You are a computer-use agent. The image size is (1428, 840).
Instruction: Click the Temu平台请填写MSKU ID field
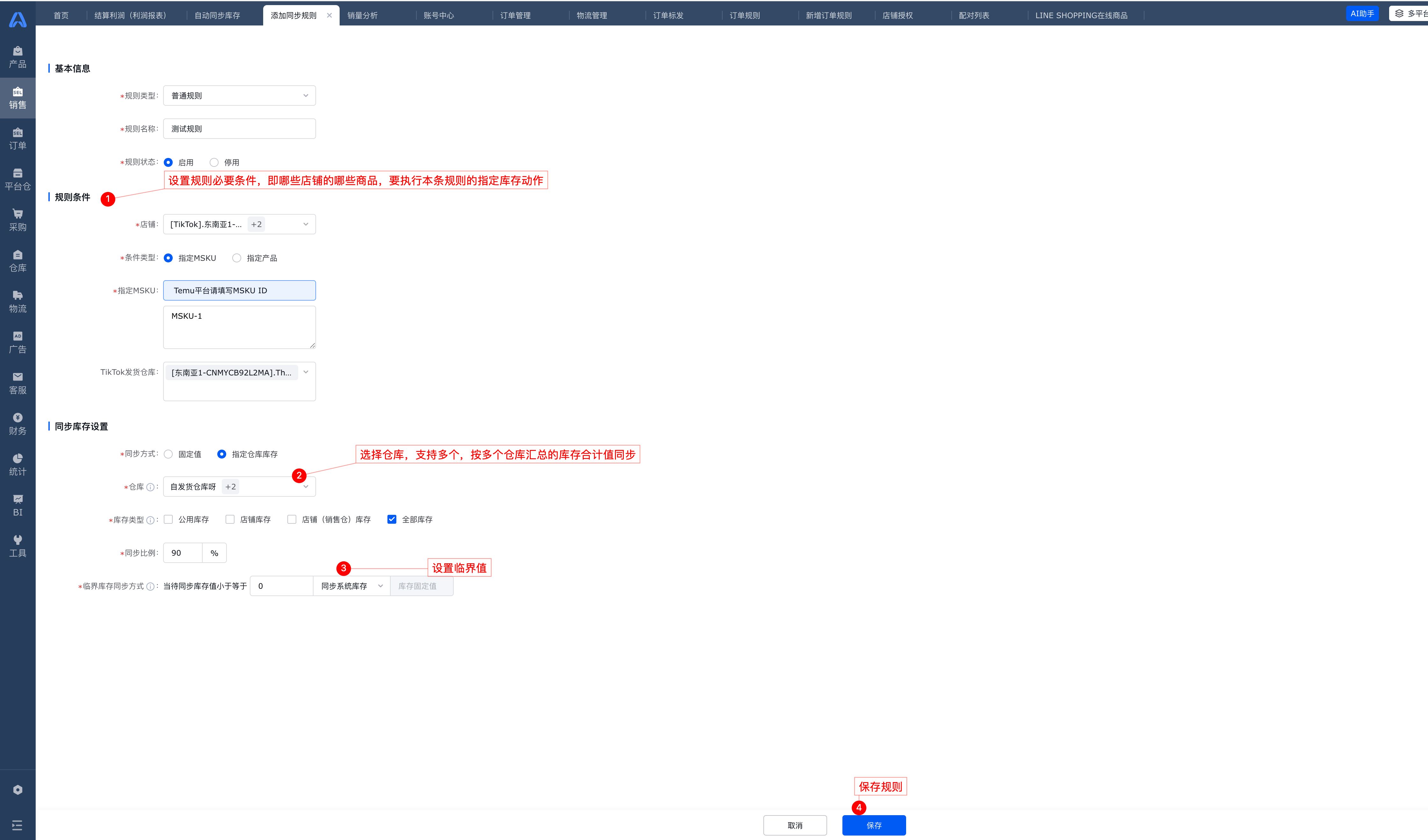point(239,291)
